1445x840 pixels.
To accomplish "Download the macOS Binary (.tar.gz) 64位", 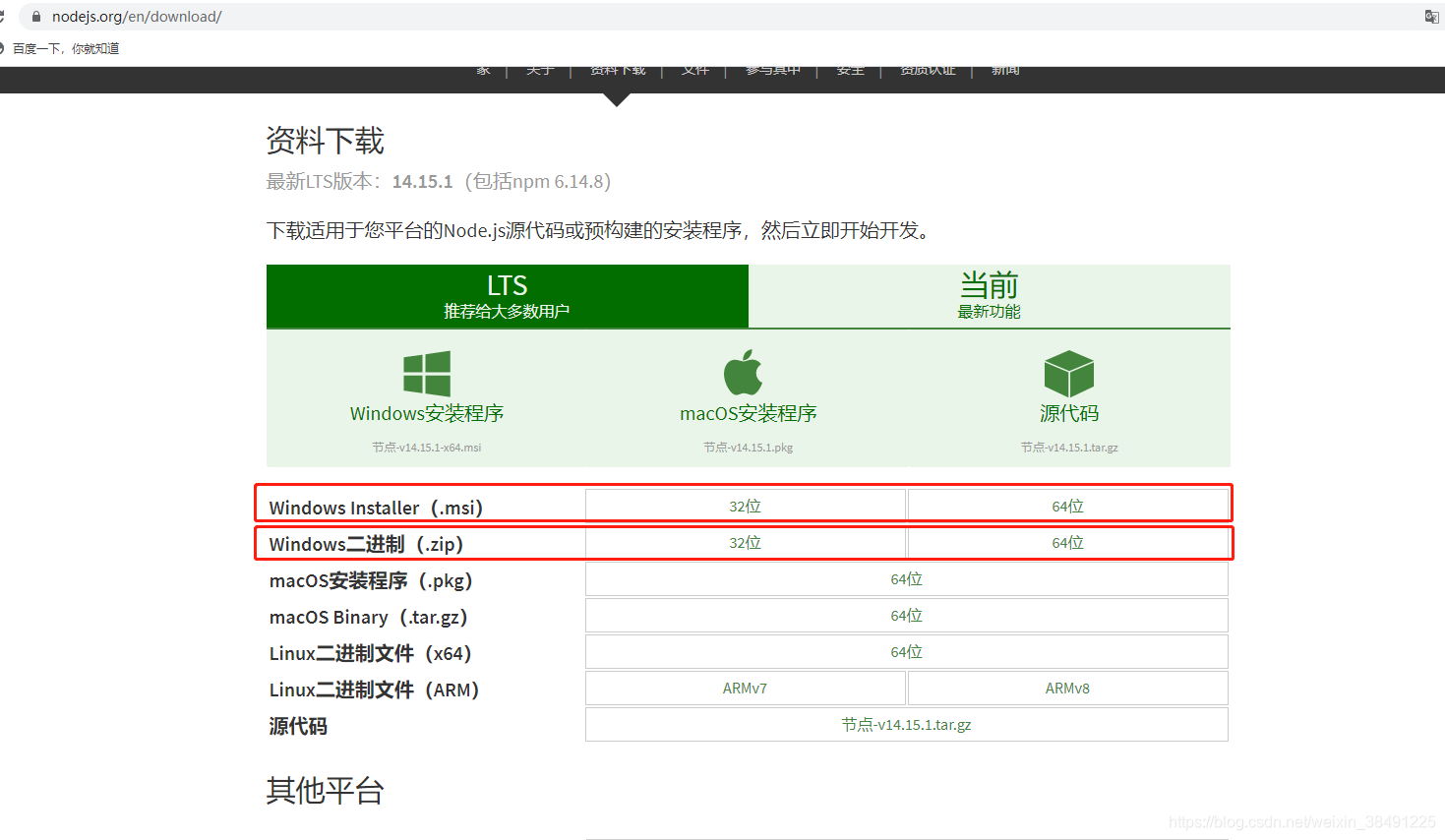I will 907,616.
